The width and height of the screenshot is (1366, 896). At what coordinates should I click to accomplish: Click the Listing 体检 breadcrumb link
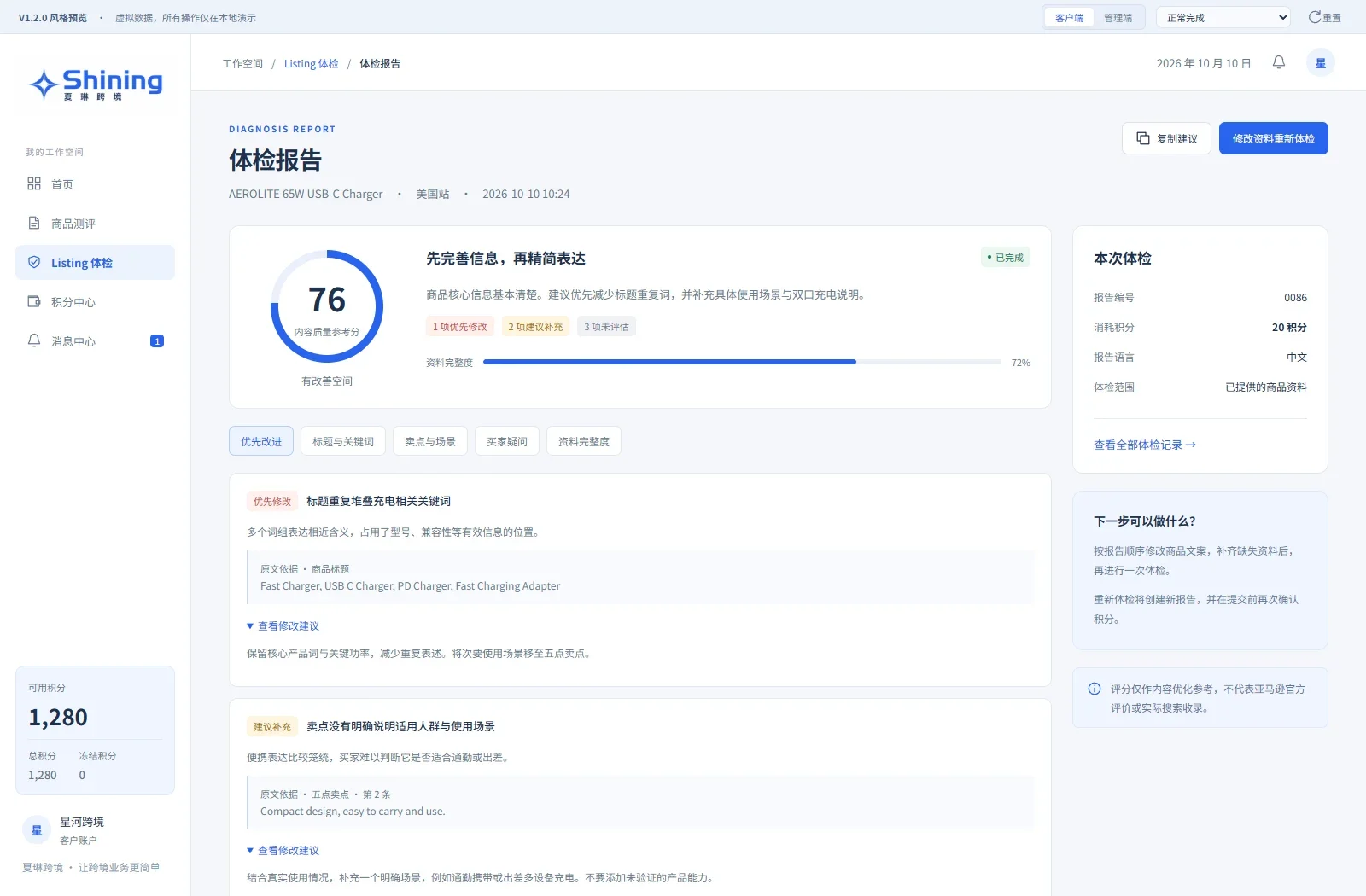[x=312, y=63]
